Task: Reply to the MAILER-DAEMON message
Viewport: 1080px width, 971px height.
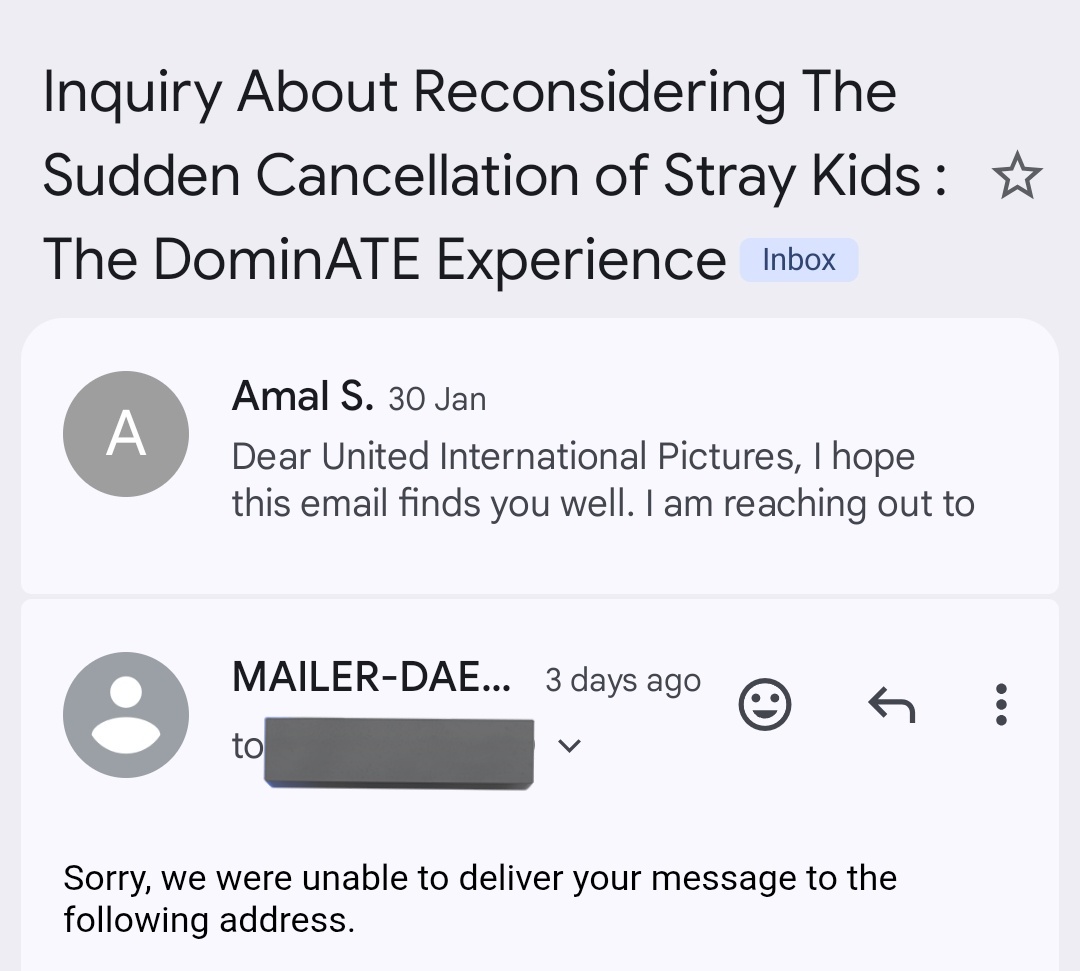Action: [892, 704]
